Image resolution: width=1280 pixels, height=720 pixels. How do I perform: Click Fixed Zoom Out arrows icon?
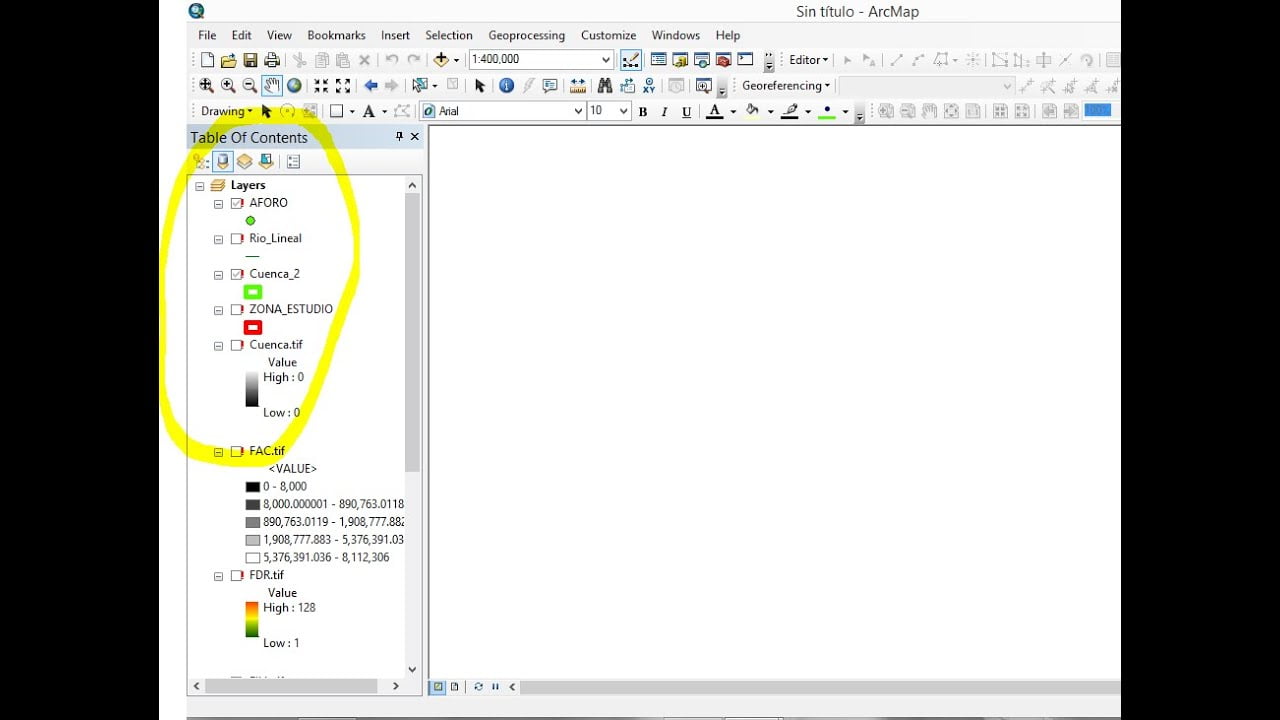343,86
